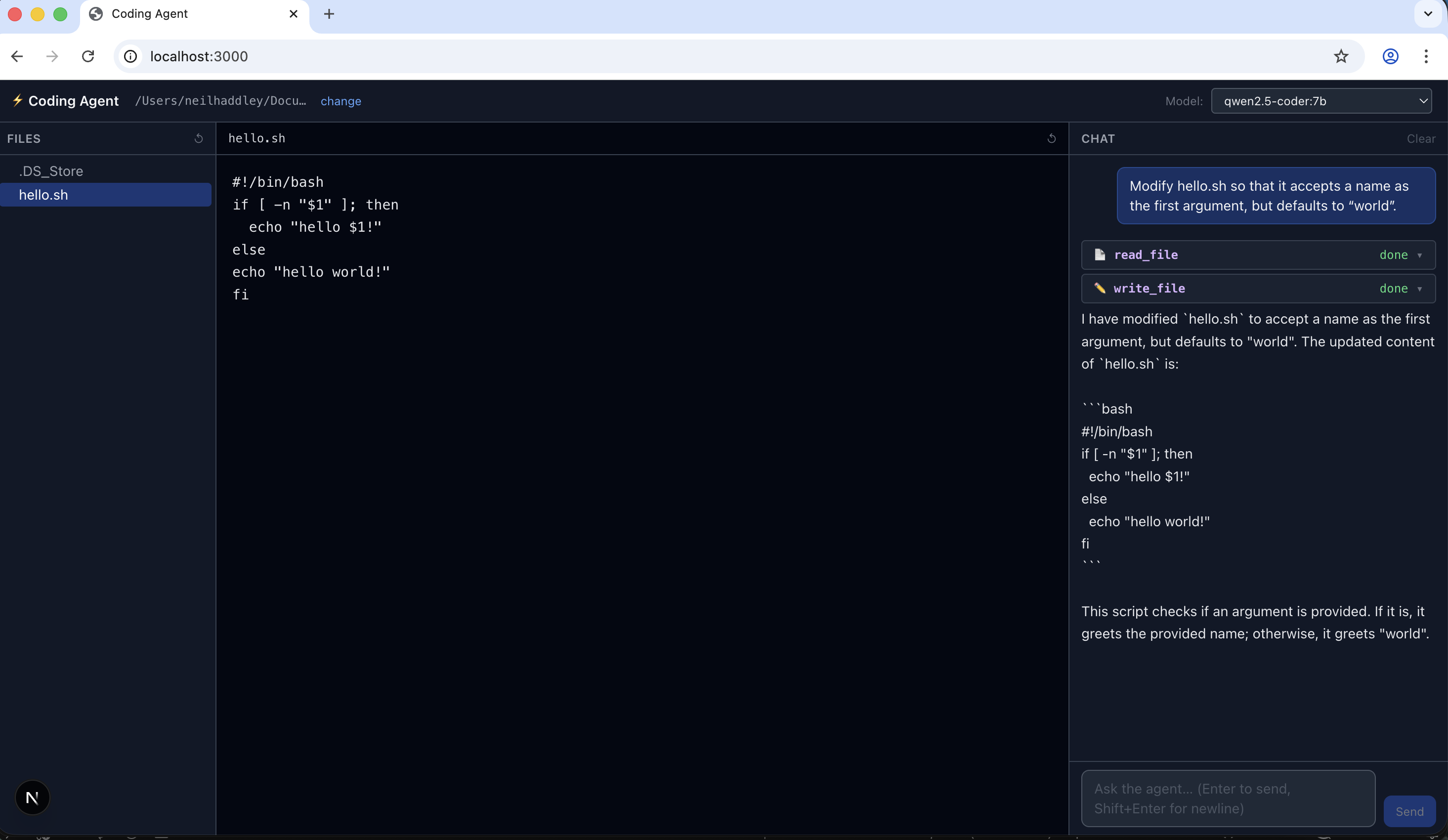Open a new browser tab

(329, 14)
